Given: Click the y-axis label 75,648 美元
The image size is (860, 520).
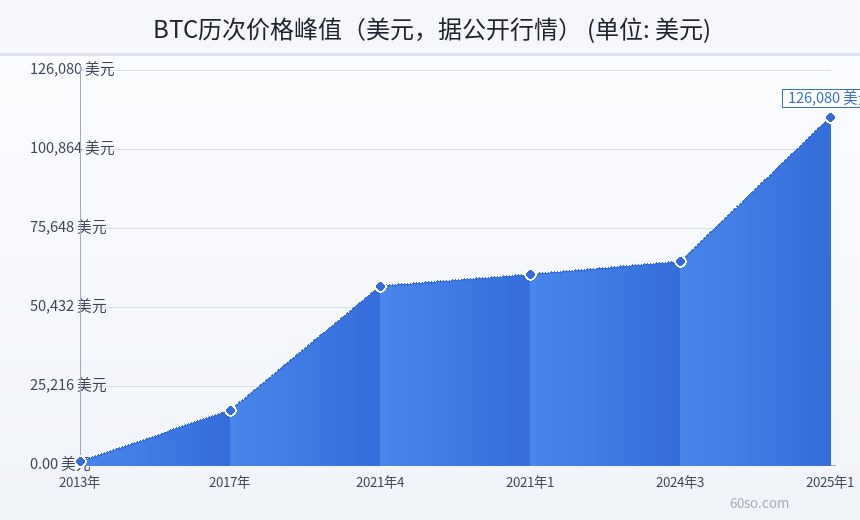Looking at the screenshot, I should pyautogui.click(x=68, y=227).
